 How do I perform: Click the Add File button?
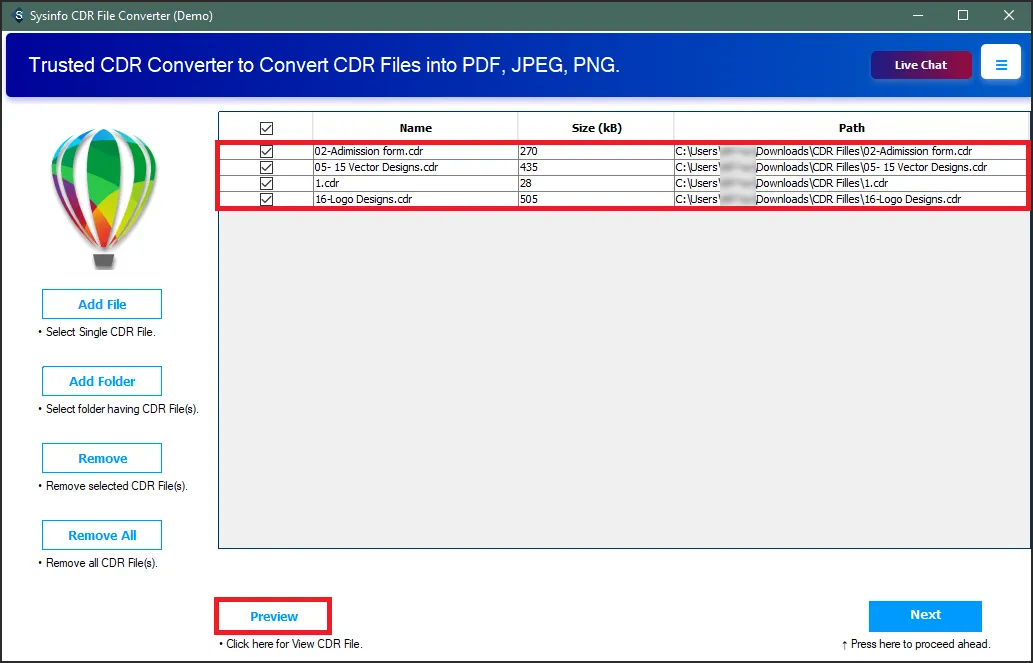click(102, 304)
